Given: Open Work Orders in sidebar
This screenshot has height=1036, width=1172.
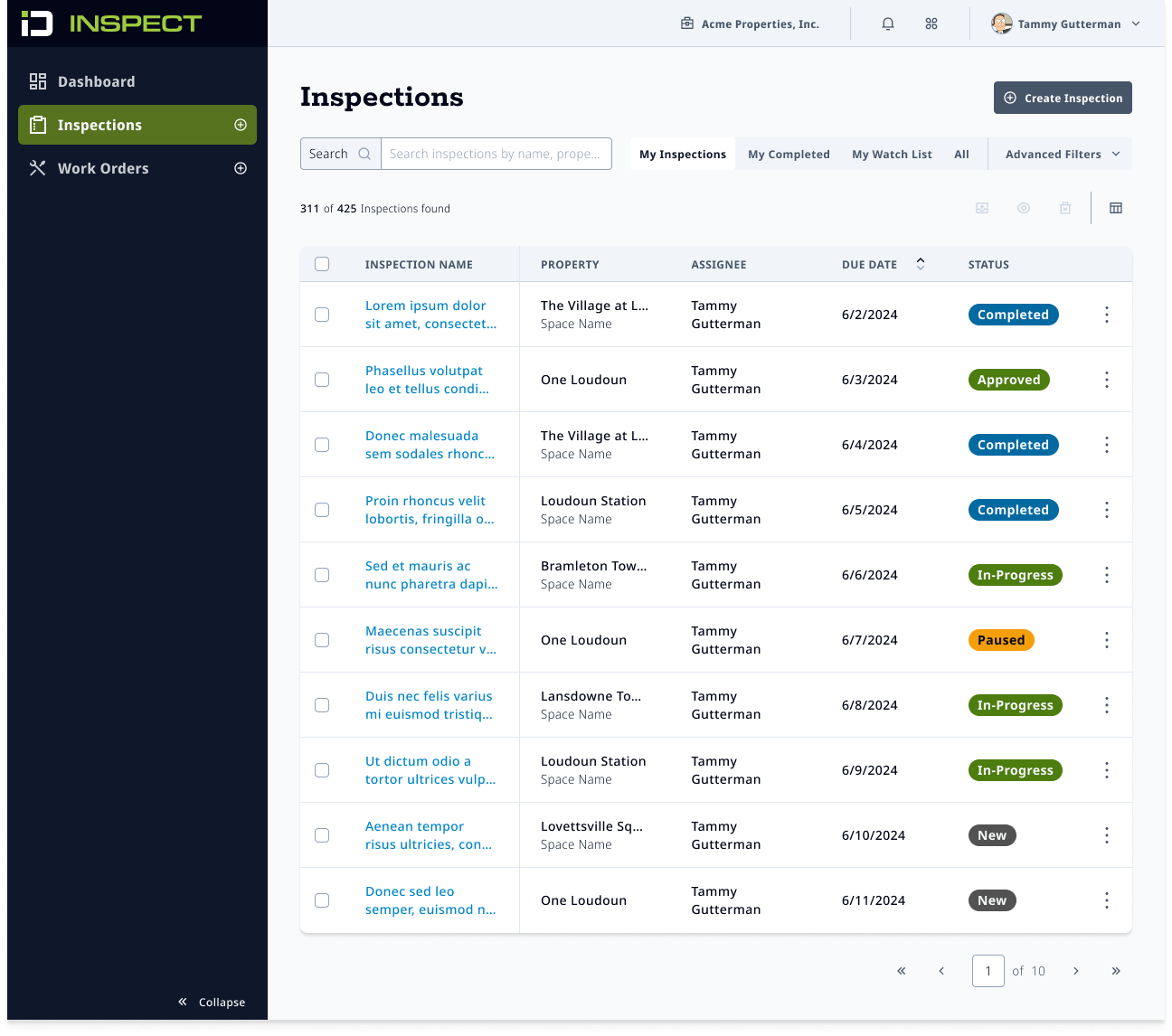Looking at the screenshot, I should (137, 168).
